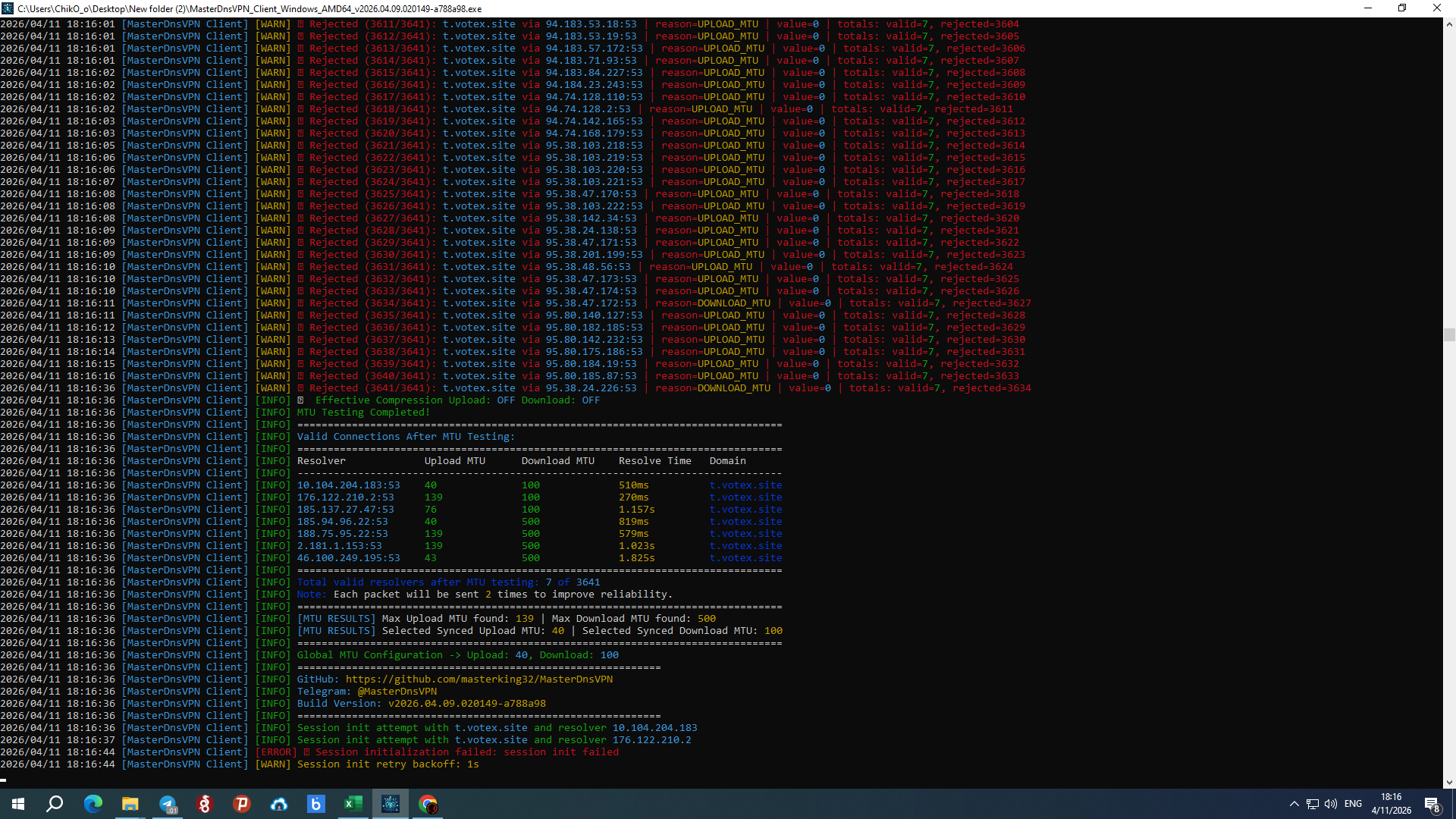Open the red dragon app in taskbar
The image size is (1456, 819).
[x=205, y=804]
